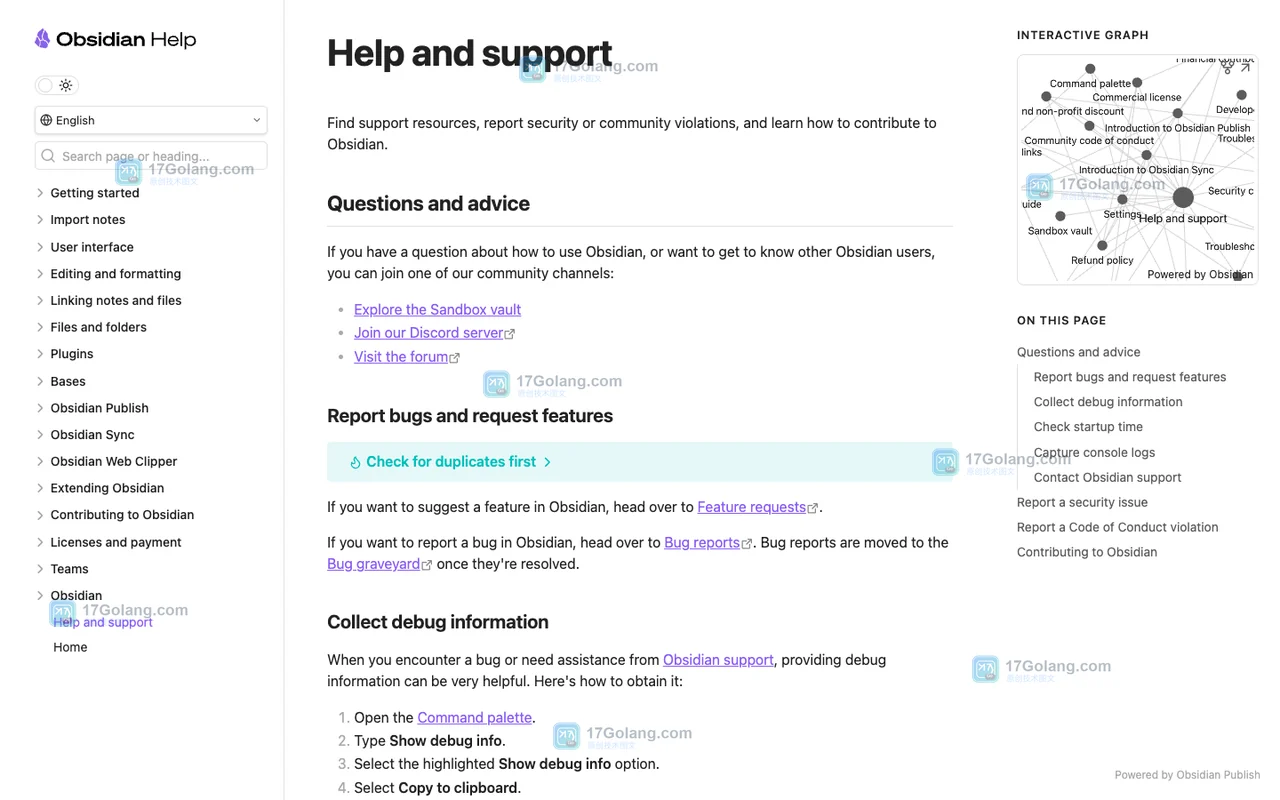Click the Settings graph node

click(1122, 199)
